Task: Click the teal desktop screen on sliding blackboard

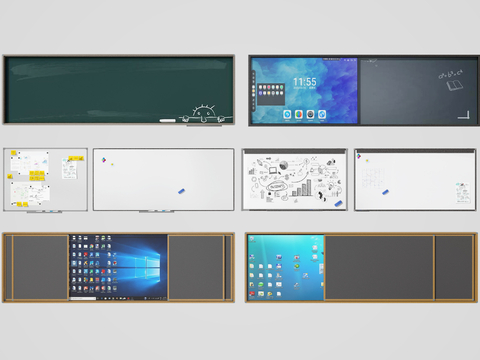Action: tap(286, 268)
